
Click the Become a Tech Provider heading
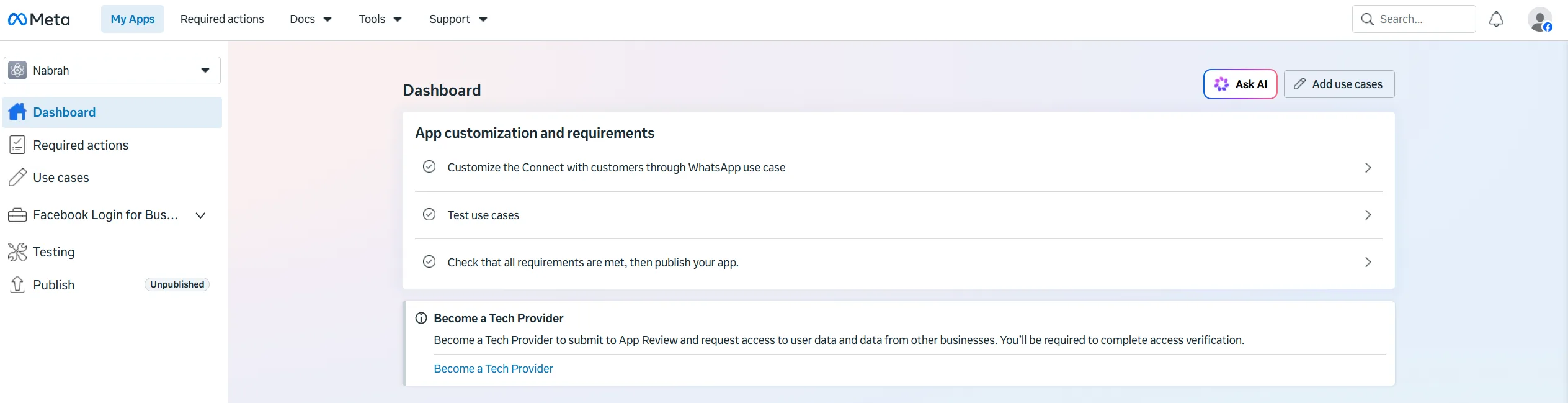(x=498, y=318)
